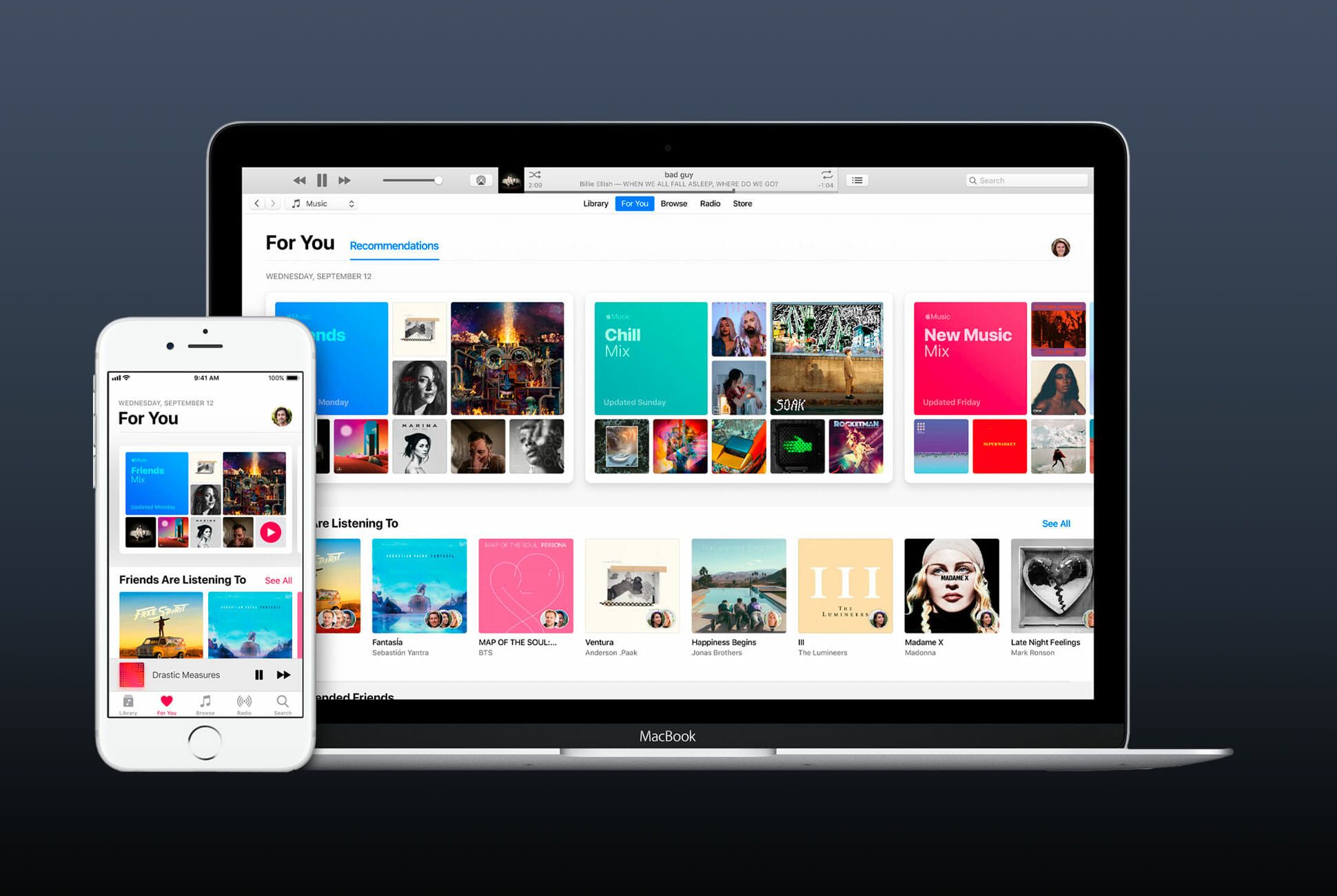The height and width of the screenshot is (896, 1337).
Task: Click the Recommendations link under For You
Action: click(395, 246)
